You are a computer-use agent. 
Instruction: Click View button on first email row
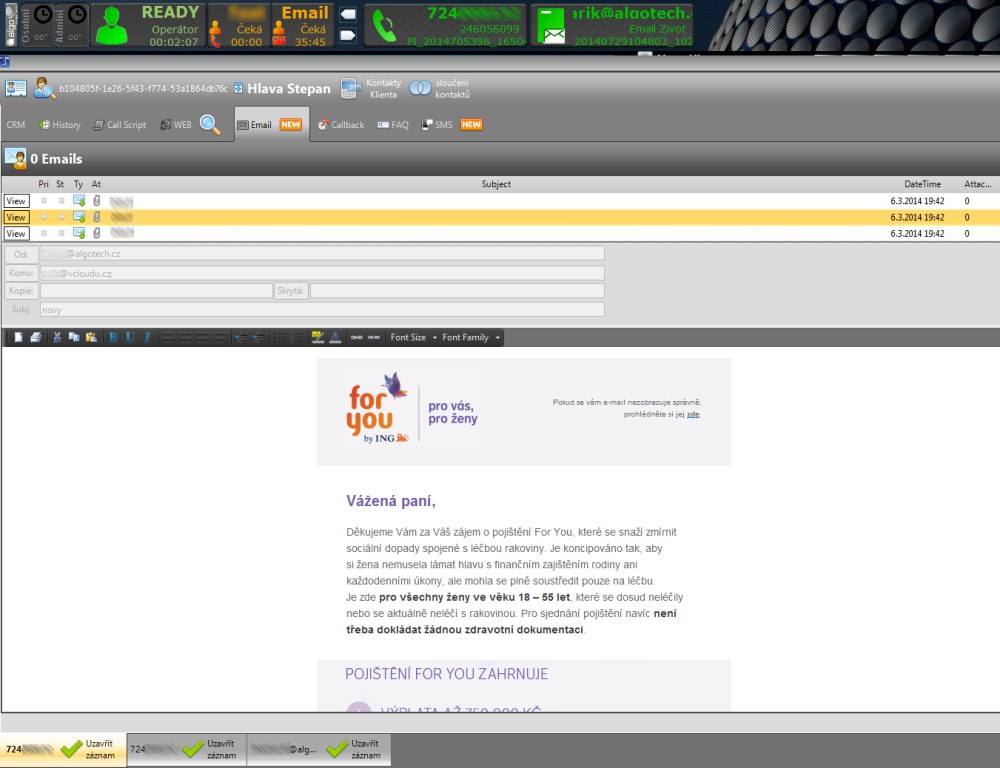[16, 201]
